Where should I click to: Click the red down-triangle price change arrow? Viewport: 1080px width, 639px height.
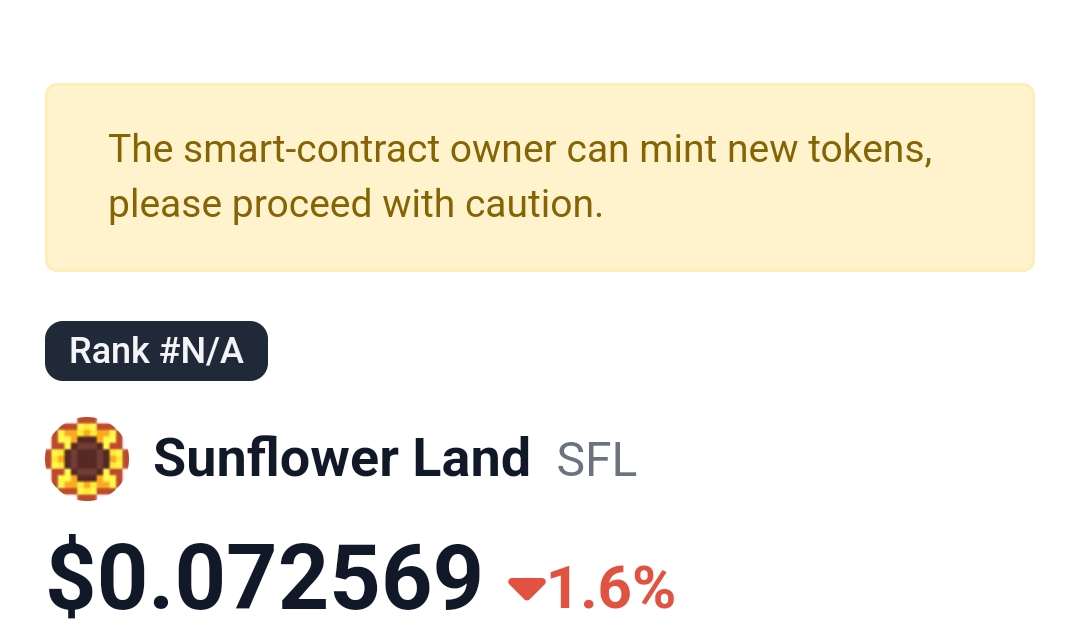click(x=527, y=589)
